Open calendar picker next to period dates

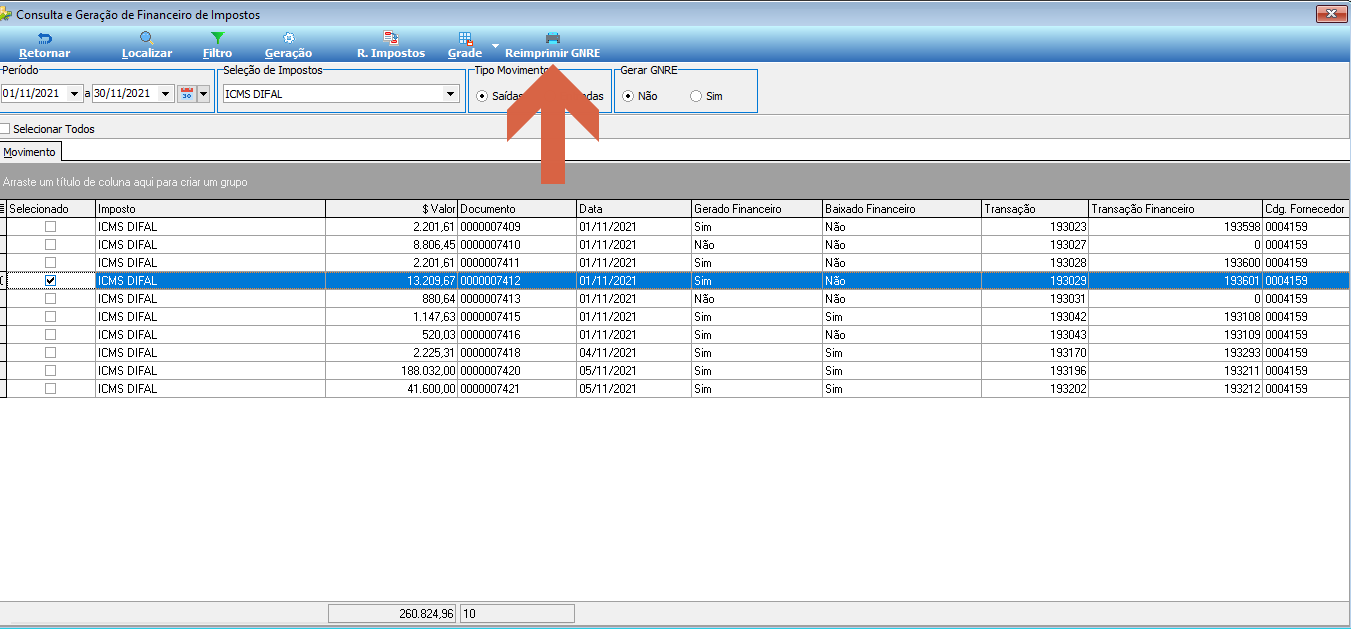pos(186,94)
